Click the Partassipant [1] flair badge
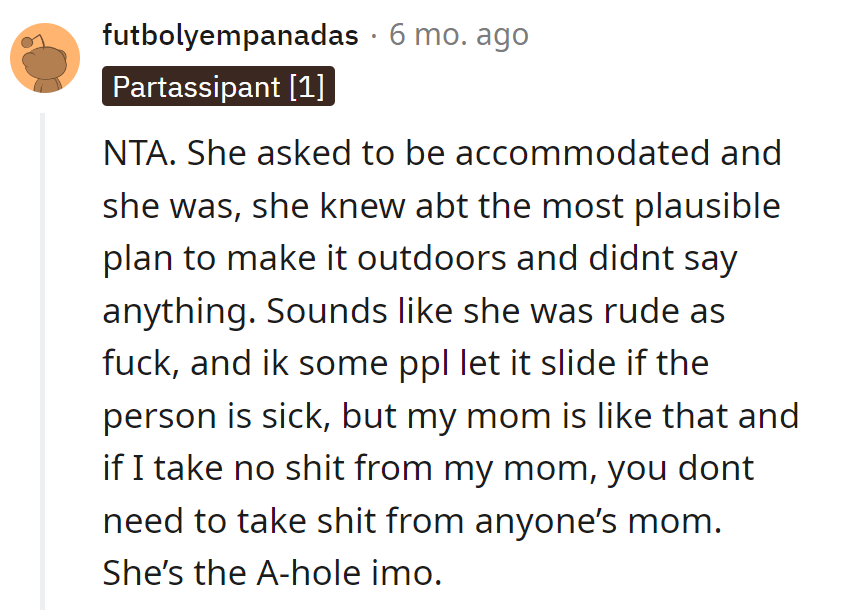 [218, 87]
